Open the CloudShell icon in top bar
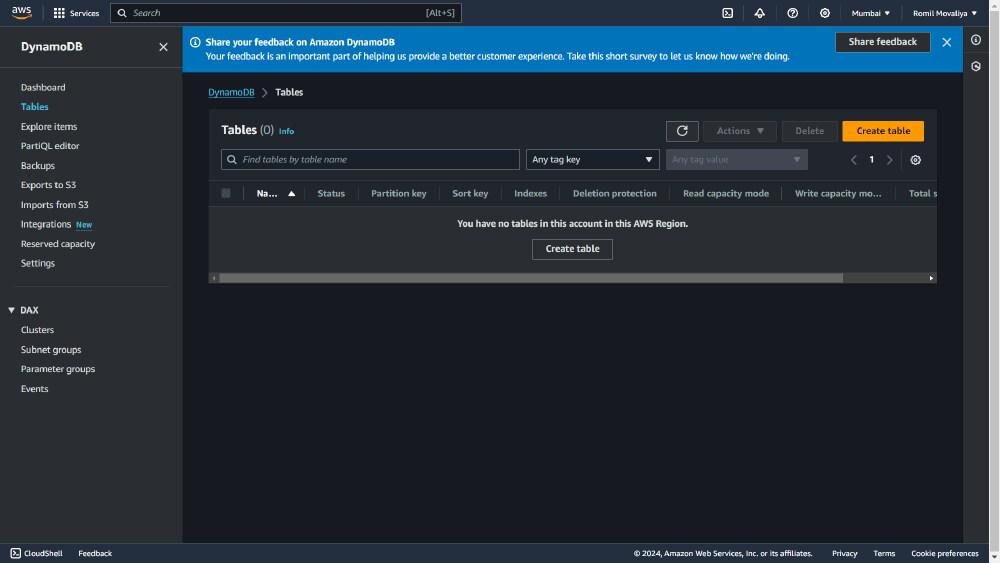The width and height of the screenshot is (1000, 563). pos(727,13)
